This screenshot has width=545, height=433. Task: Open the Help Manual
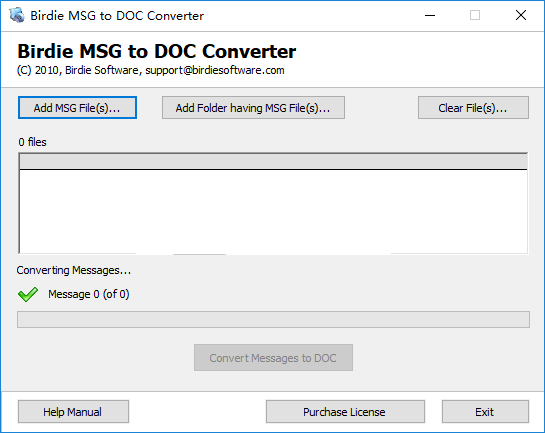(x=73, y=412)
